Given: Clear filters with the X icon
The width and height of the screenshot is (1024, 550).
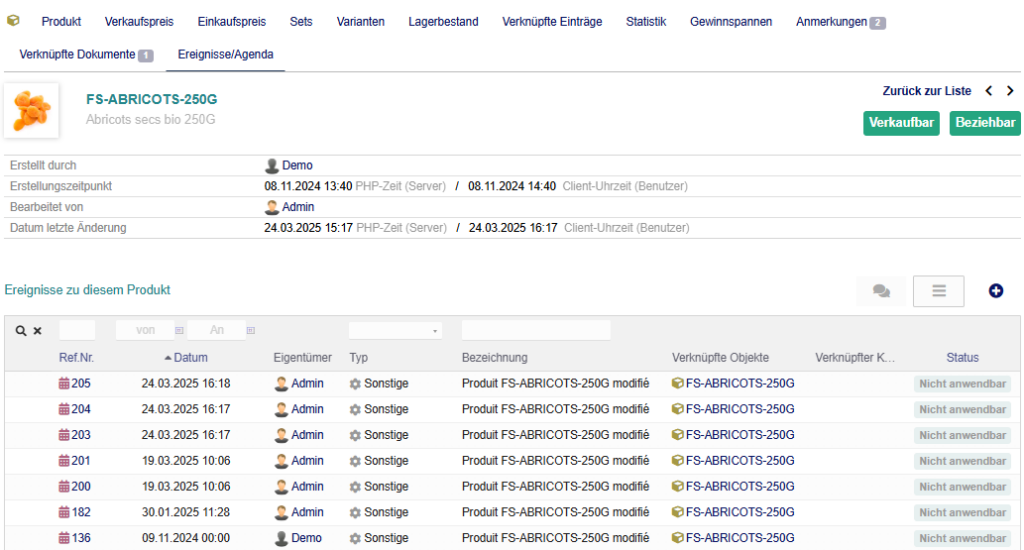Looking at the screenshot, I should pyautogui.click(x=38, y=331).
